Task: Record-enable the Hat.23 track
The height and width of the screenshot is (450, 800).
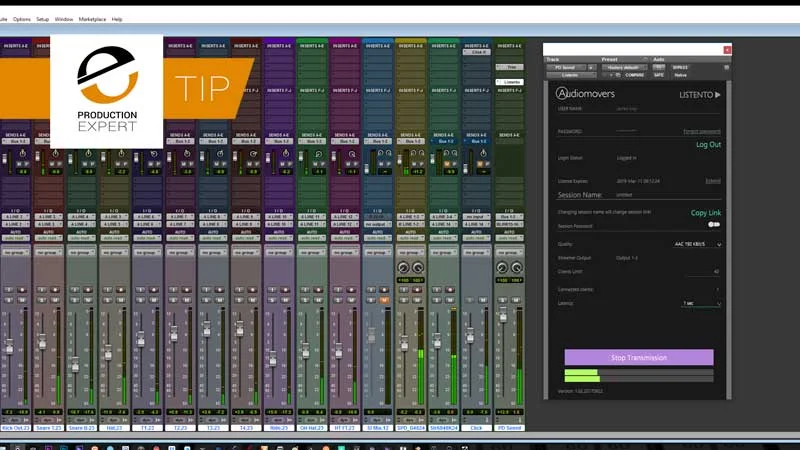Action: tap(120, 290)
